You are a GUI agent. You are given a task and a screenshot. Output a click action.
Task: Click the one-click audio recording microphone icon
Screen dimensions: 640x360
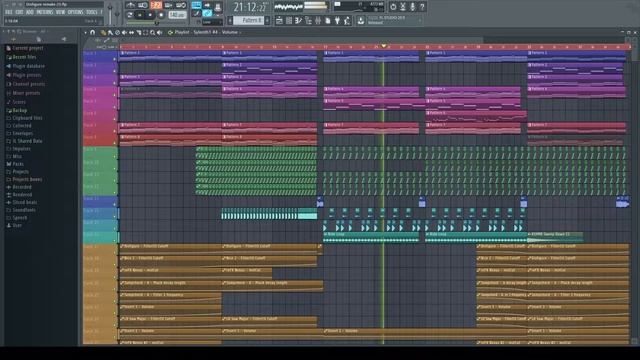point(413,7)
